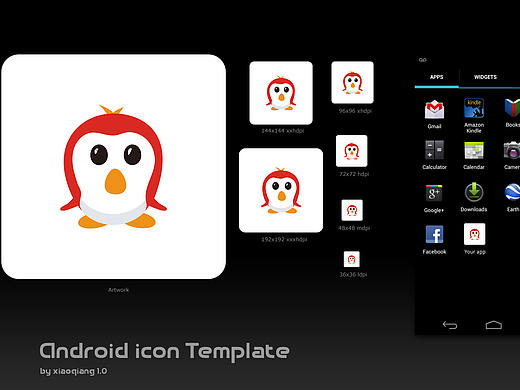
Task: Open the Calculator app
Action: point(434,150)
